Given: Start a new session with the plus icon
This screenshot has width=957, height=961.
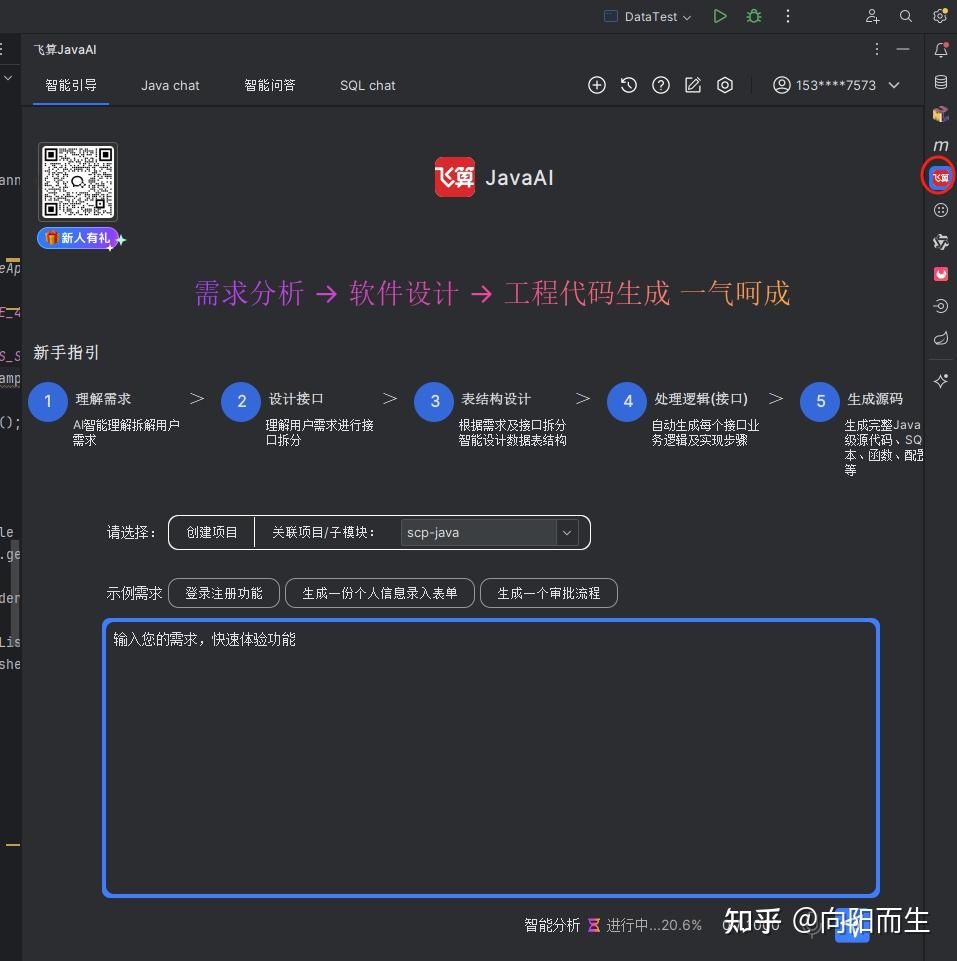Looking at the screenshot, I should click(596, 85).
